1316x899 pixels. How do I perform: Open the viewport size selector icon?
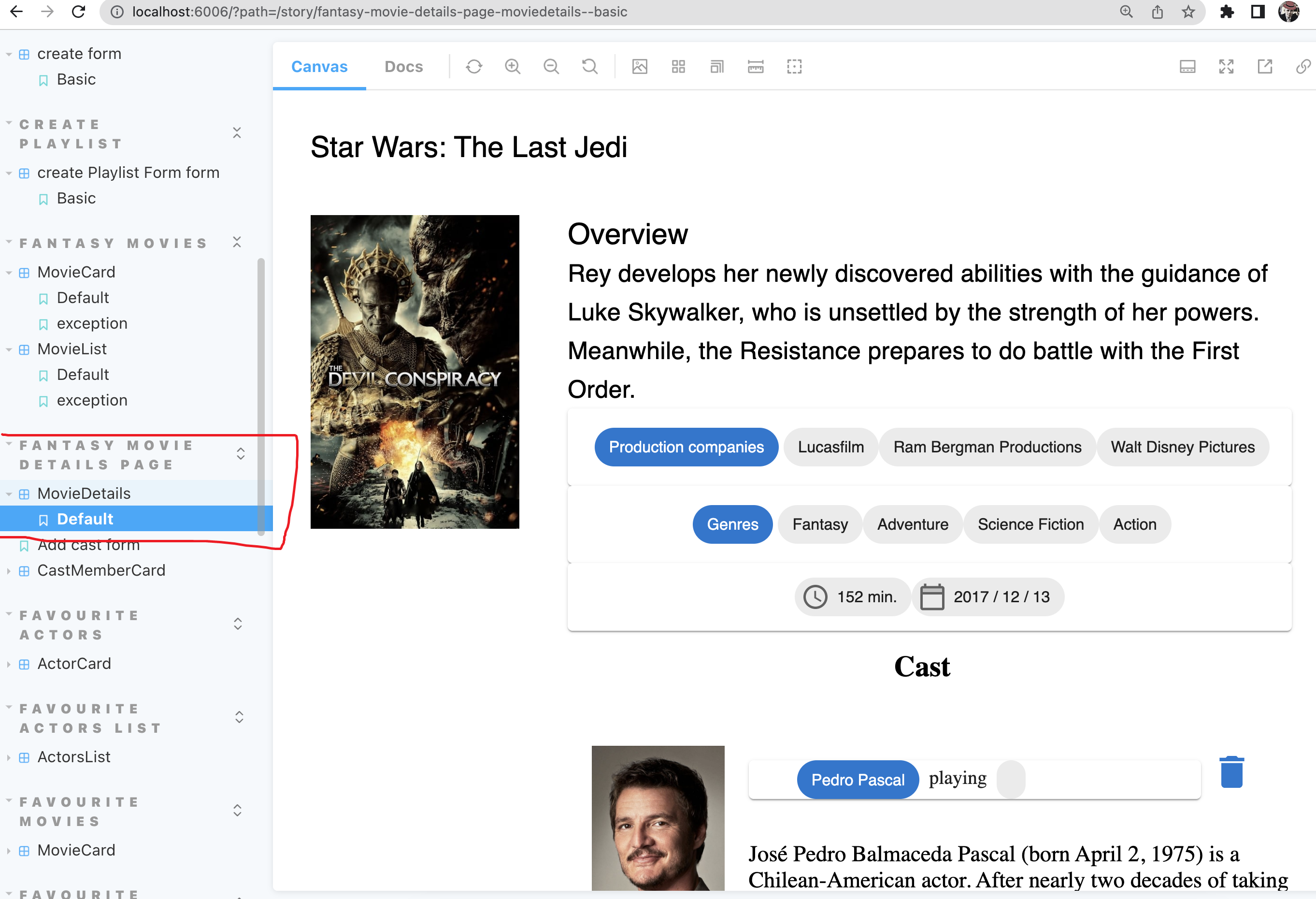pyautogui.click(x=716, y=67)
